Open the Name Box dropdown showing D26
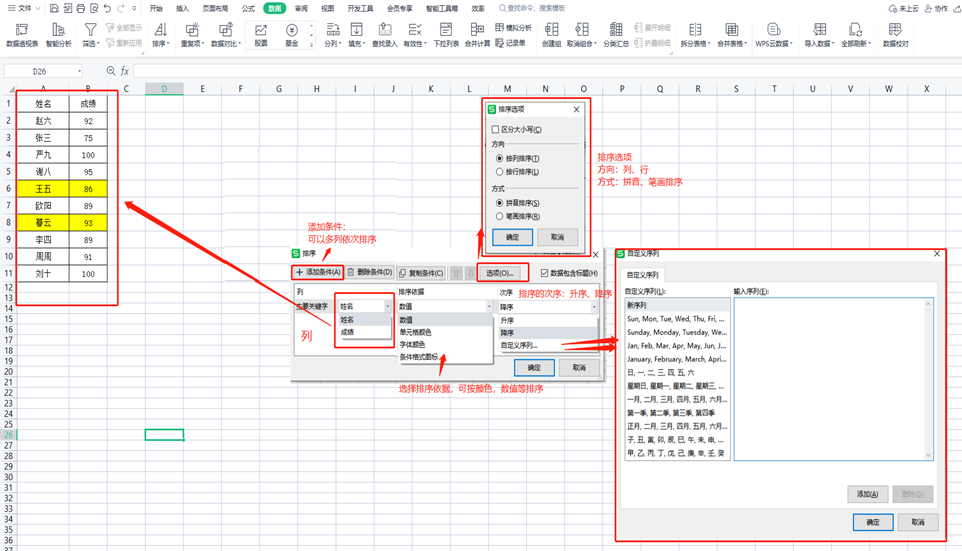Screen dimensions: 962x551 click(79, 71)
